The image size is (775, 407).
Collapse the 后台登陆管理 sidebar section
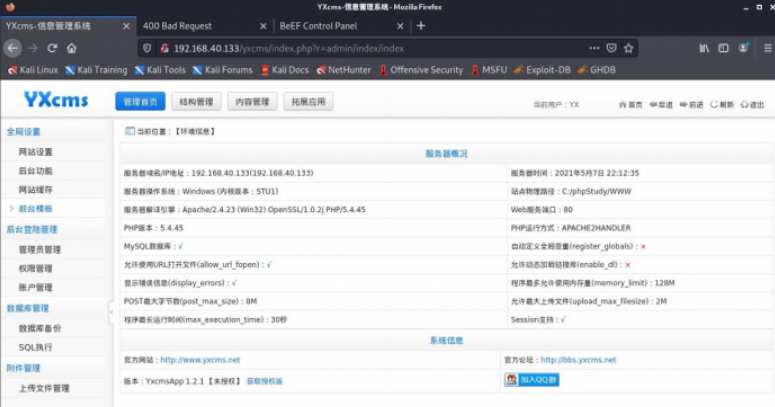[32, 229]
